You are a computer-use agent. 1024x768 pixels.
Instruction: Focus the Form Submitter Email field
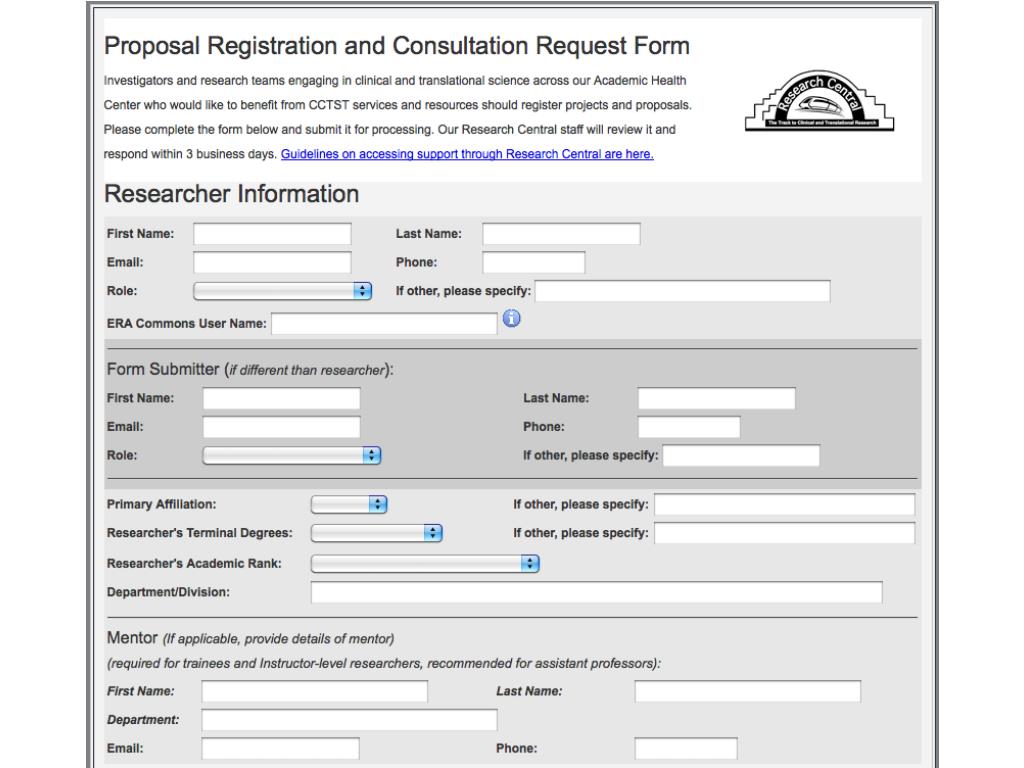(281, 427)
